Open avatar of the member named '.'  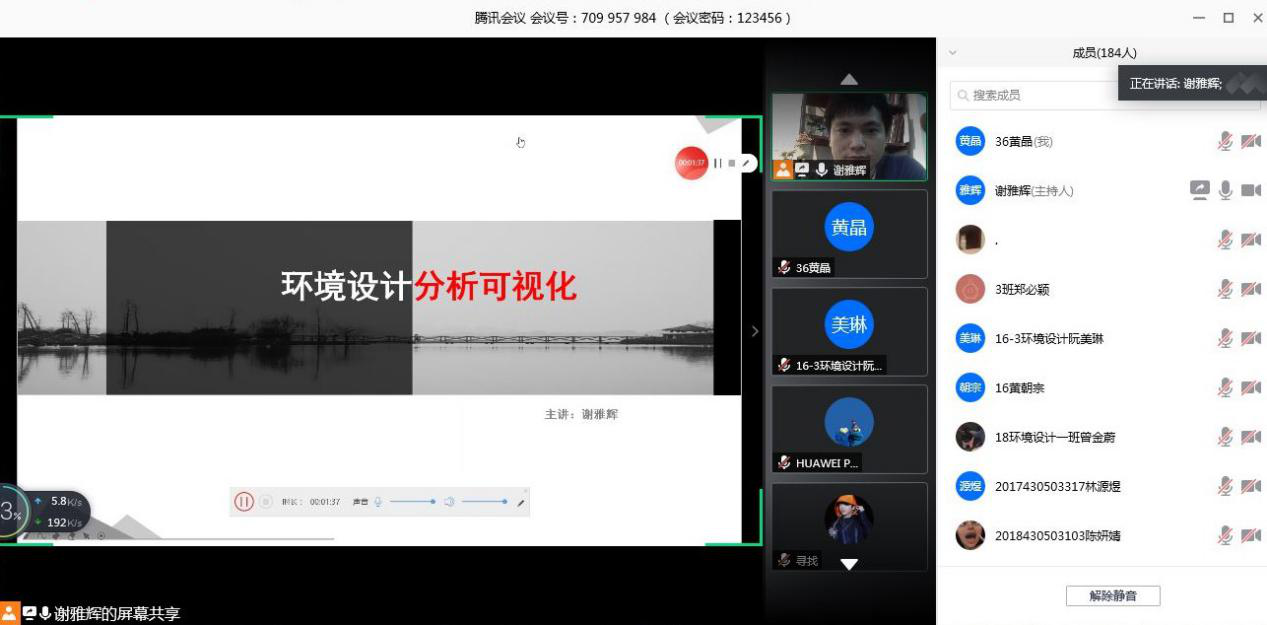tap(970, 239)
